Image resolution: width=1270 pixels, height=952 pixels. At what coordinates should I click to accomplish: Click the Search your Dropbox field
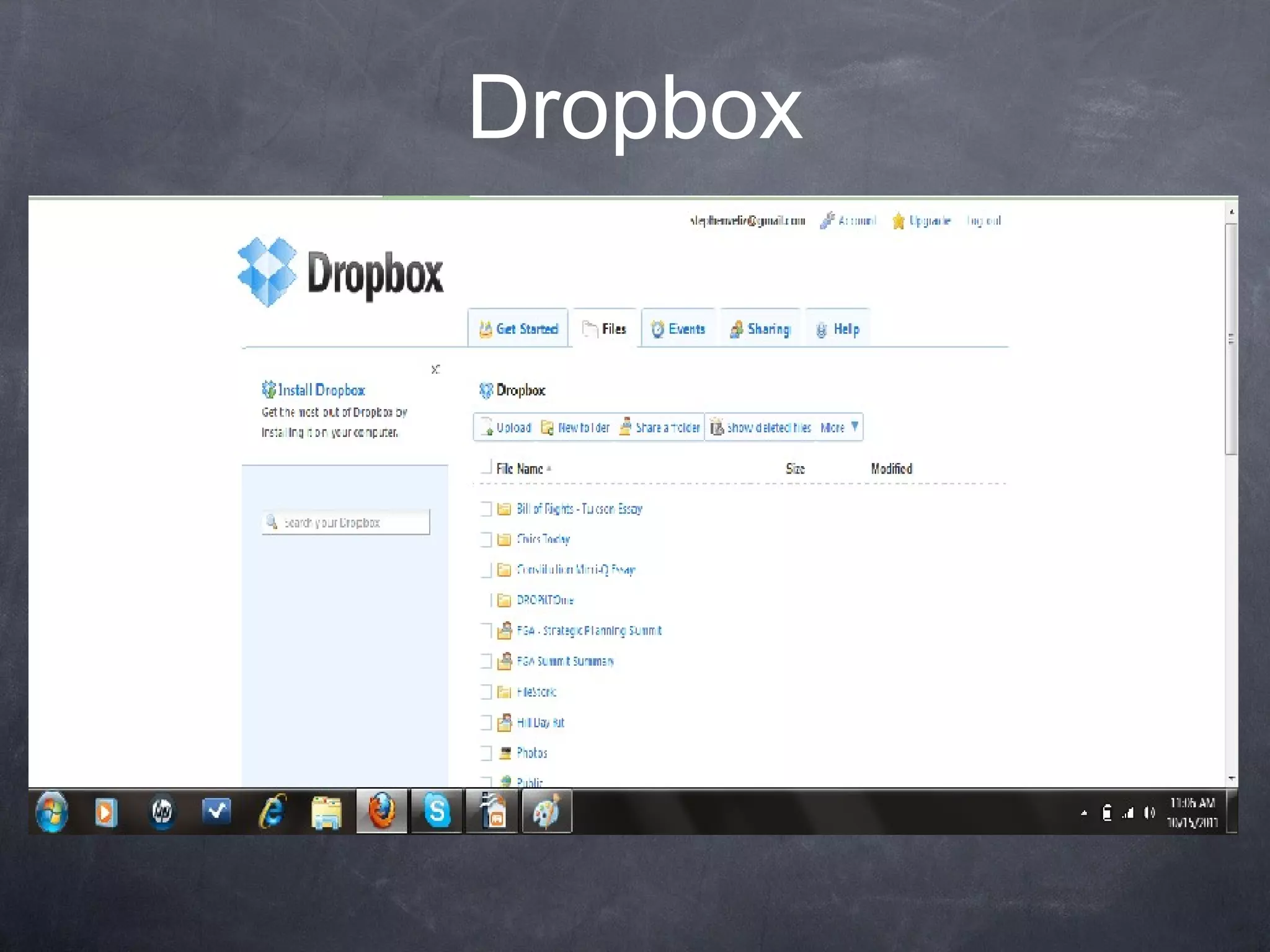click(x=346, y=522)
